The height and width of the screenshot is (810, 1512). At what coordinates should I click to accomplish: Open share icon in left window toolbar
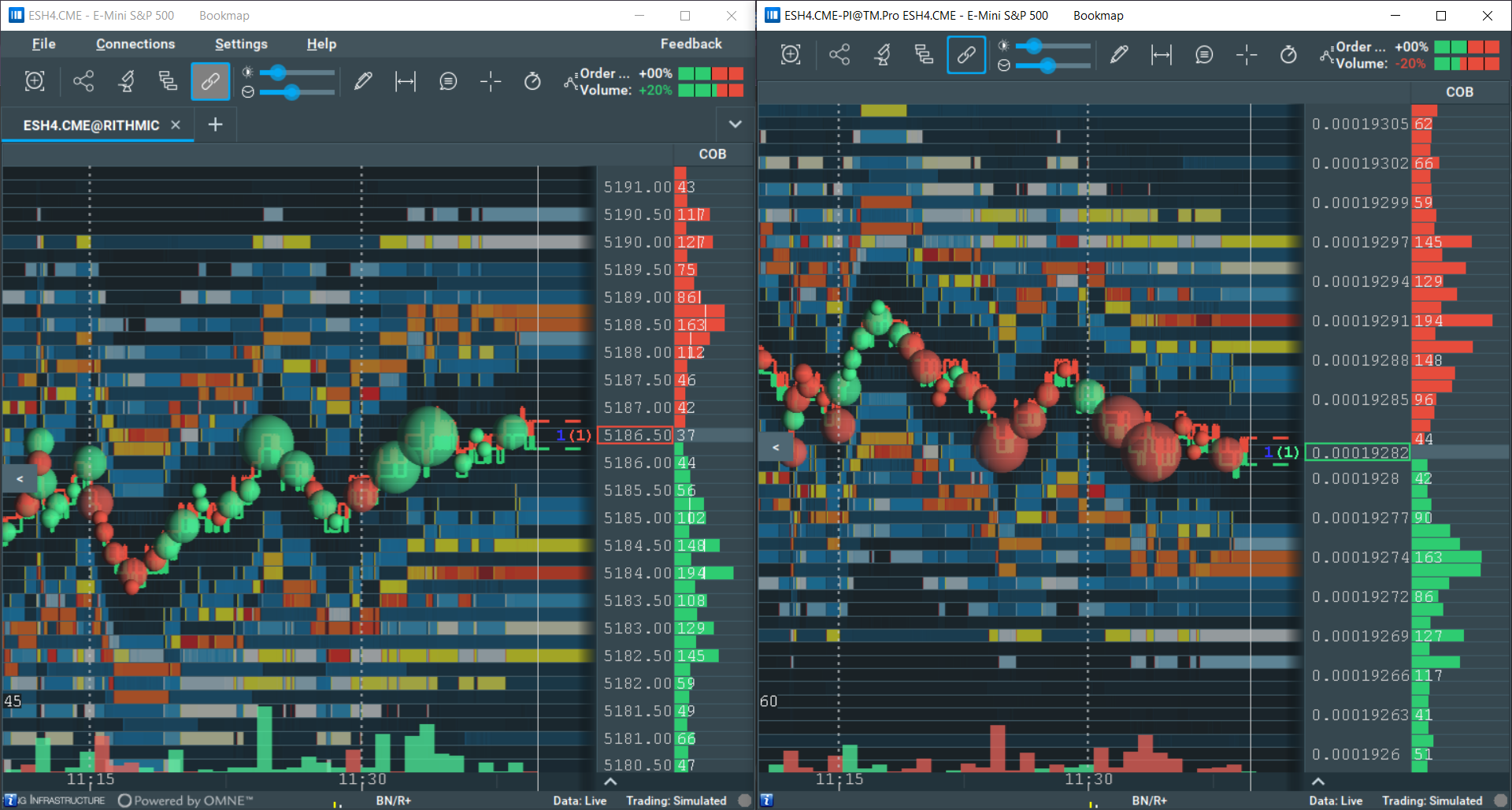(83, 81)
